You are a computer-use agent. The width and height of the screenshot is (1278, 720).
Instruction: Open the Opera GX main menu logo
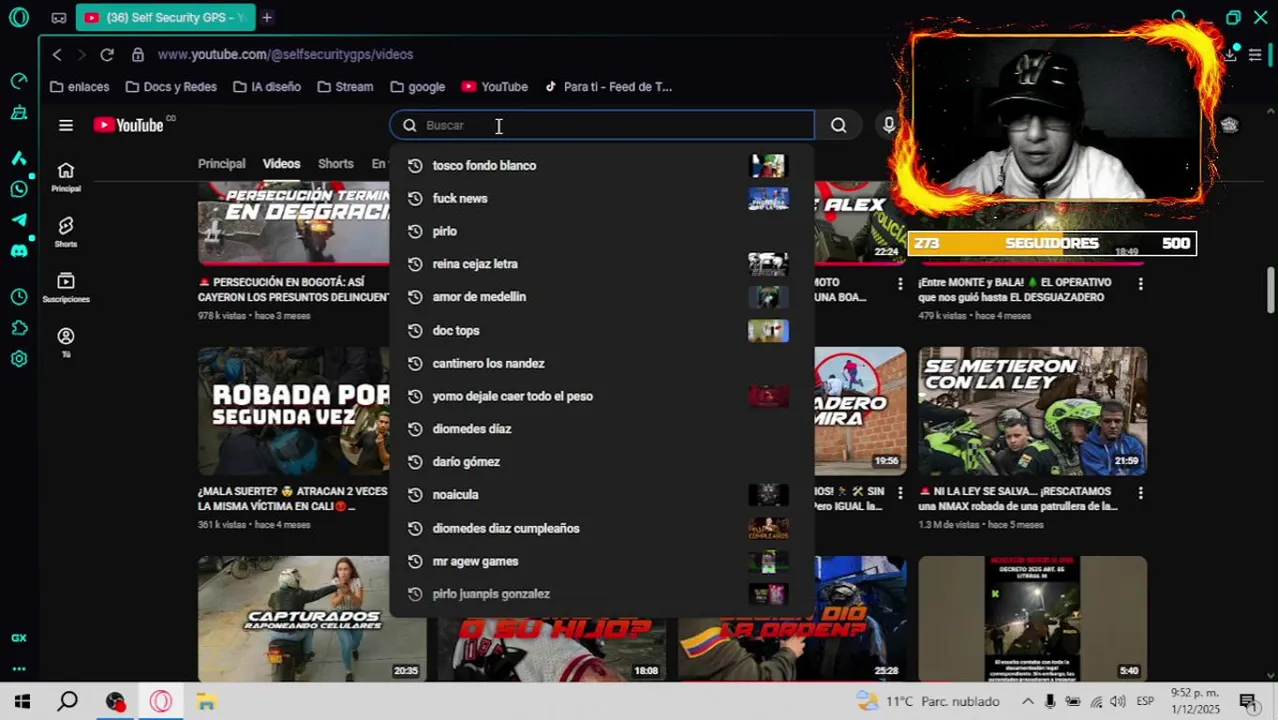point(18,17)
